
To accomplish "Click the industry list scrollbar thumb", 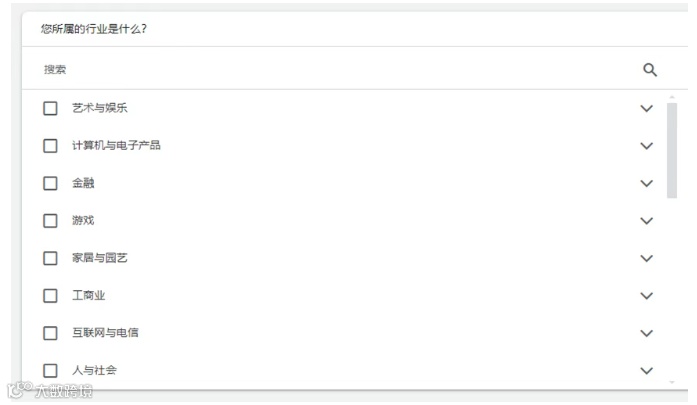I will [672, 150].
